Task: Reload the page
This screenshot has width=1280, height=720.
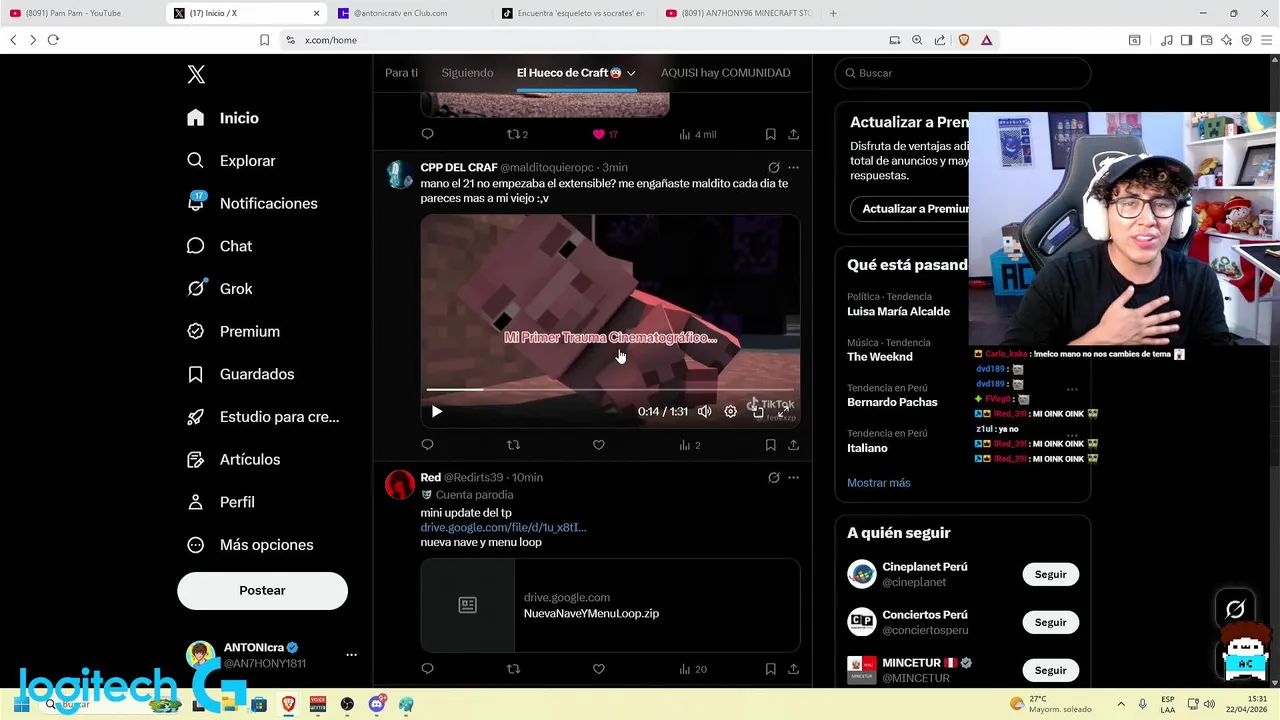Action: tap(53, 40)
